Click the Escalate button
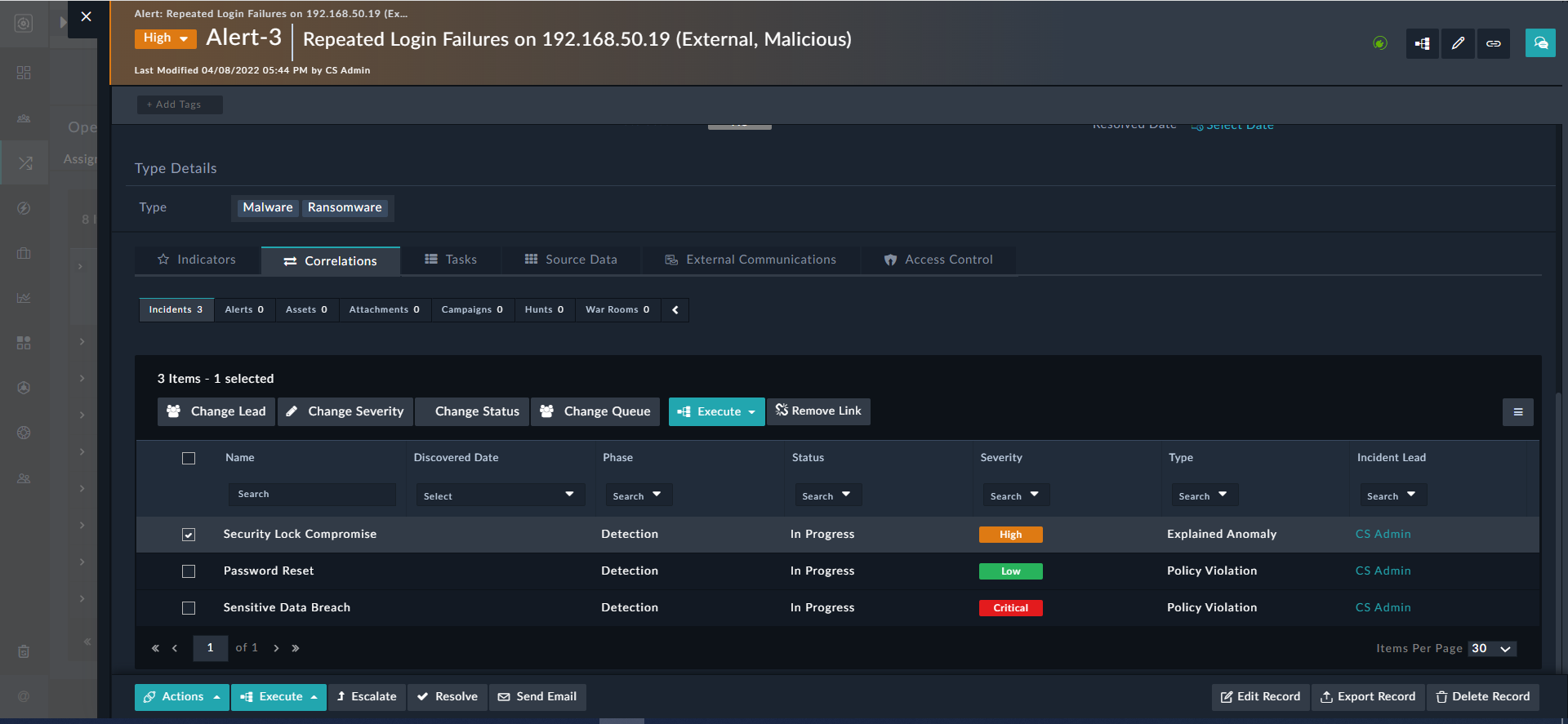Image resolution: width=1568 pixels, height=724 pixels. [x=367, y=697]
